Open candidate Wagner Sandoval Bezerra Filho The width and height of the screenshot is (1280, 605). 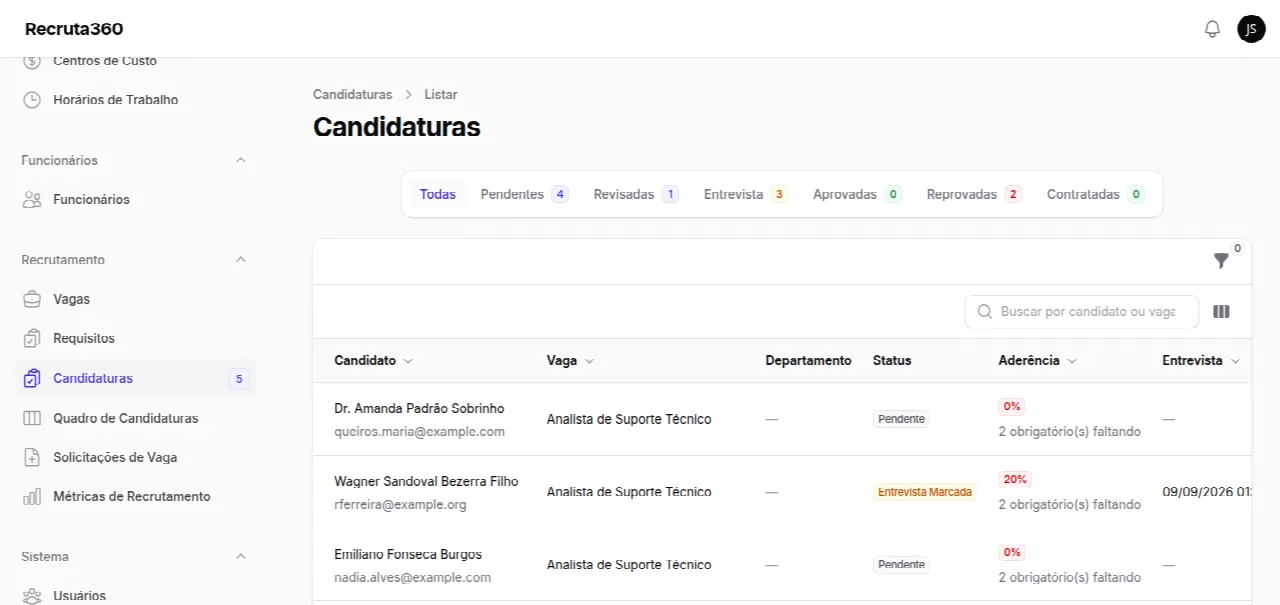pos(426,481)
